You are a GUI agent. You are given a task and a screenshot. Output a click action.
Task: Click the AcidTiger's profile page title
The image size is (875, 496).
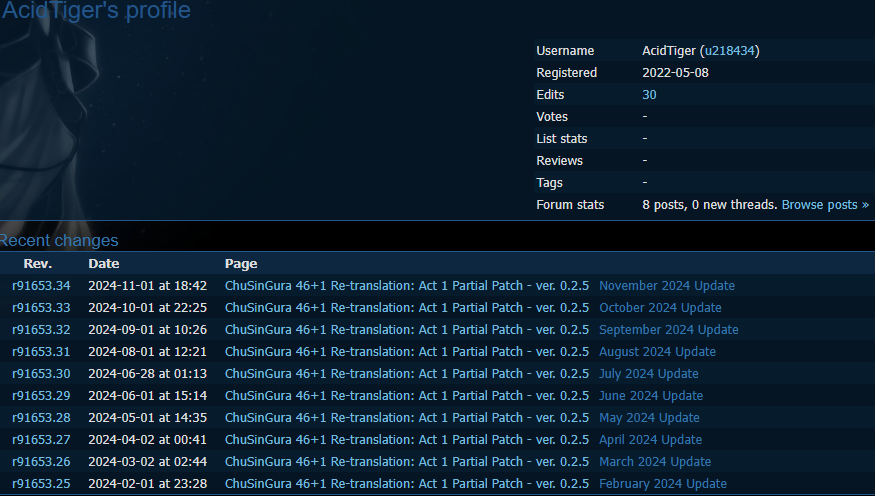[96, 10]
